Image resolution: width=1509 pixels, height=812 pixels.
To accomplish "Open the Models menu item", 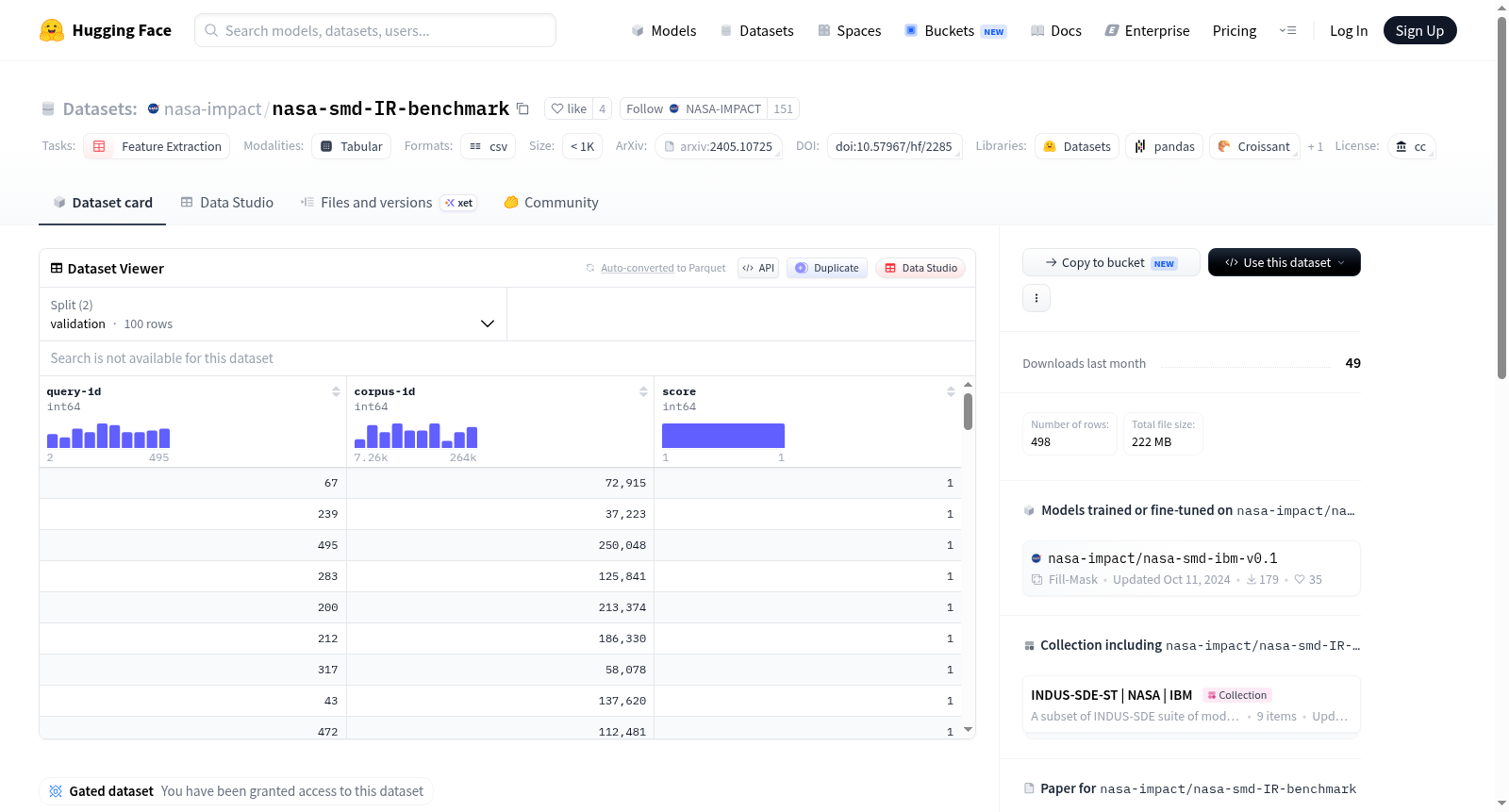I will pyautogui.click(x=664, y=30).
